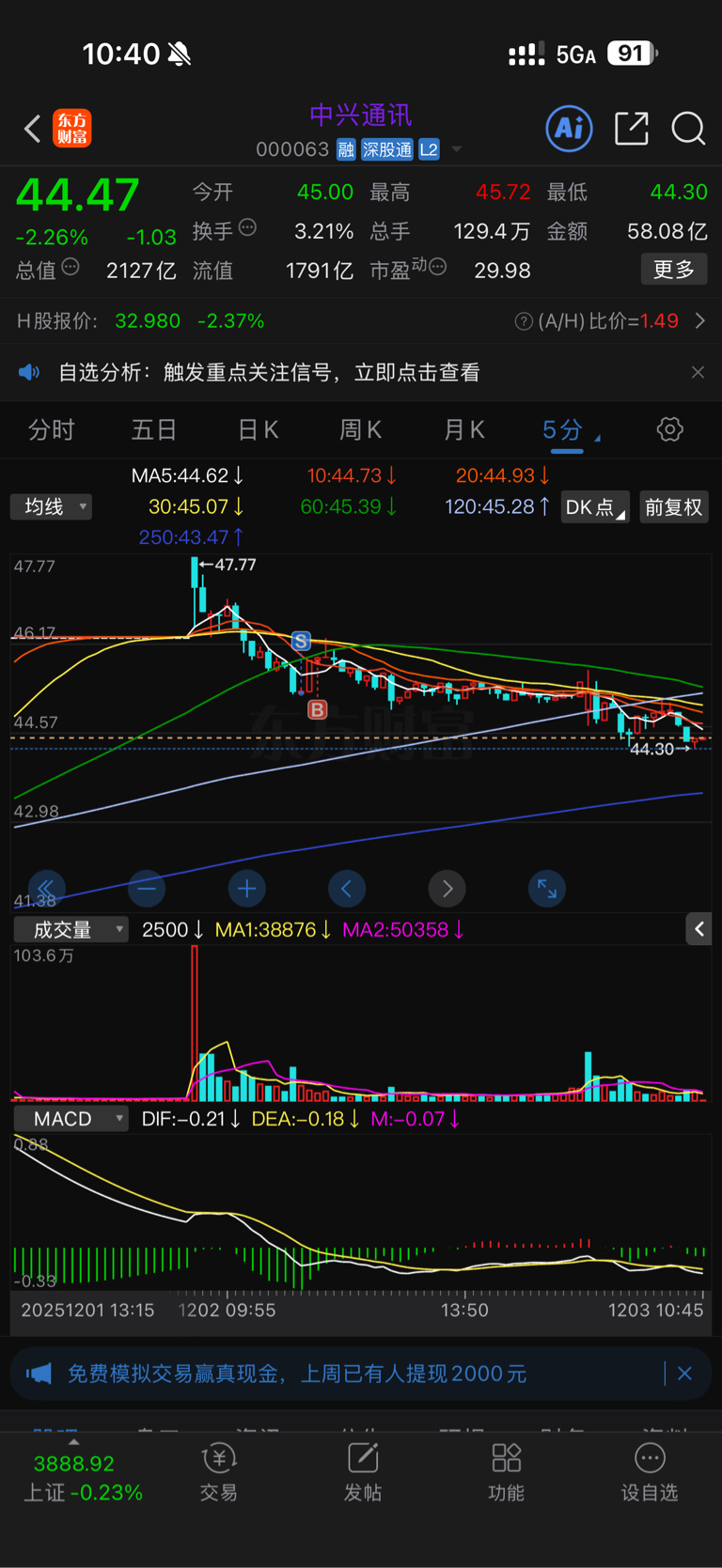Screen dimensions: 722x1568
Task: Open chart settings gear icon
Action: click(669, 430)
